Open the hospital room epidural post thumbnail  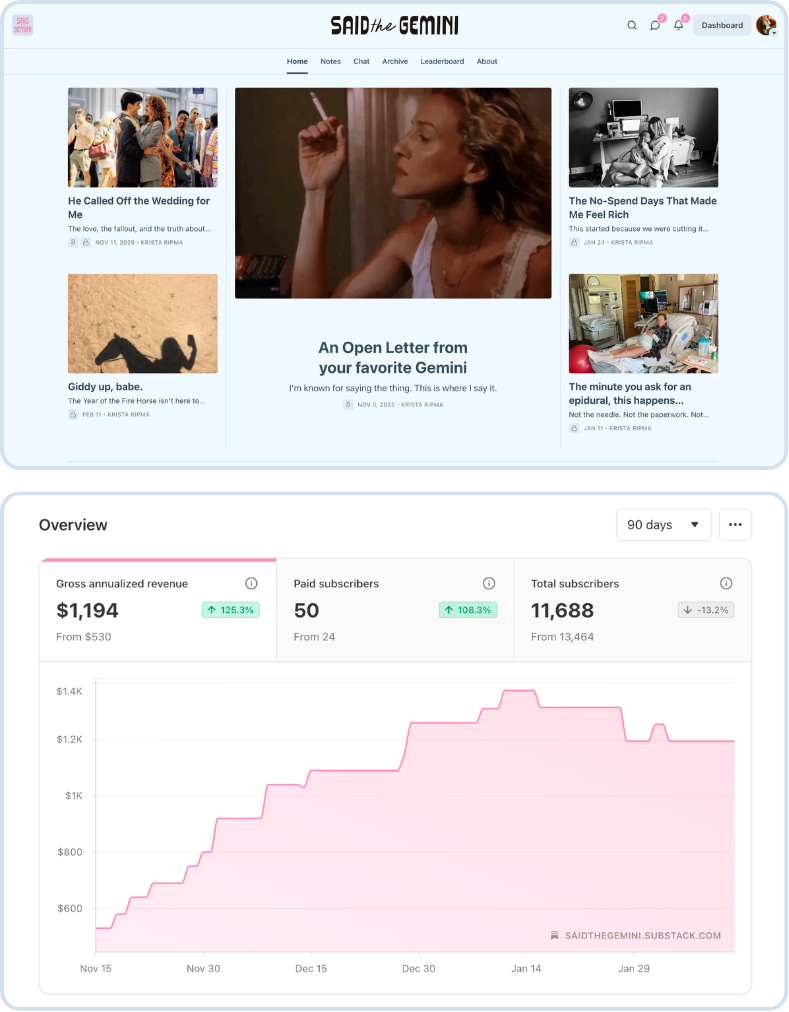point(643,323)
